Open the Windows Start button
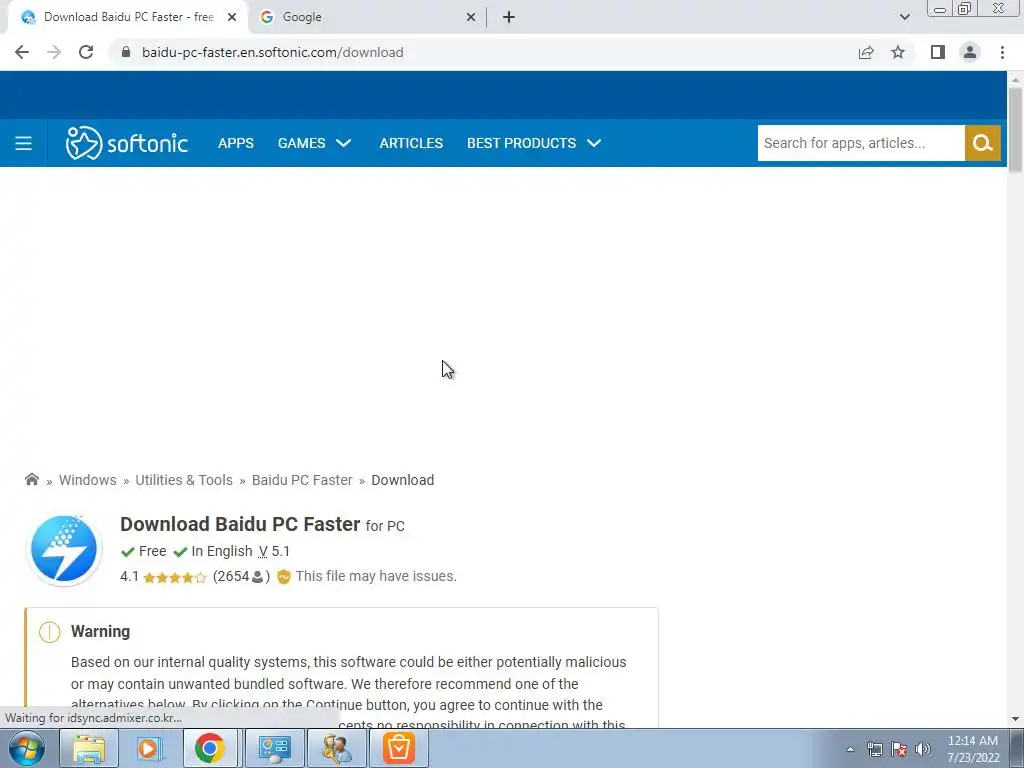 tap(27, 748)
